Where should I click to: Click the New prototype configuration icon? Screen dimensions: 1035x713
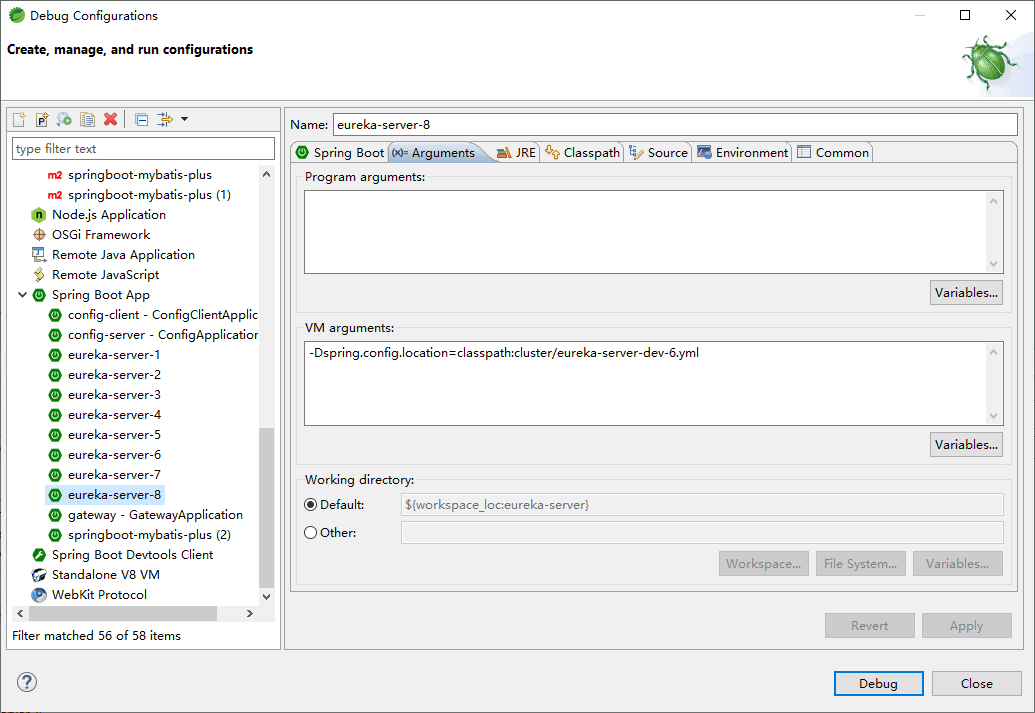coord(42,119)
